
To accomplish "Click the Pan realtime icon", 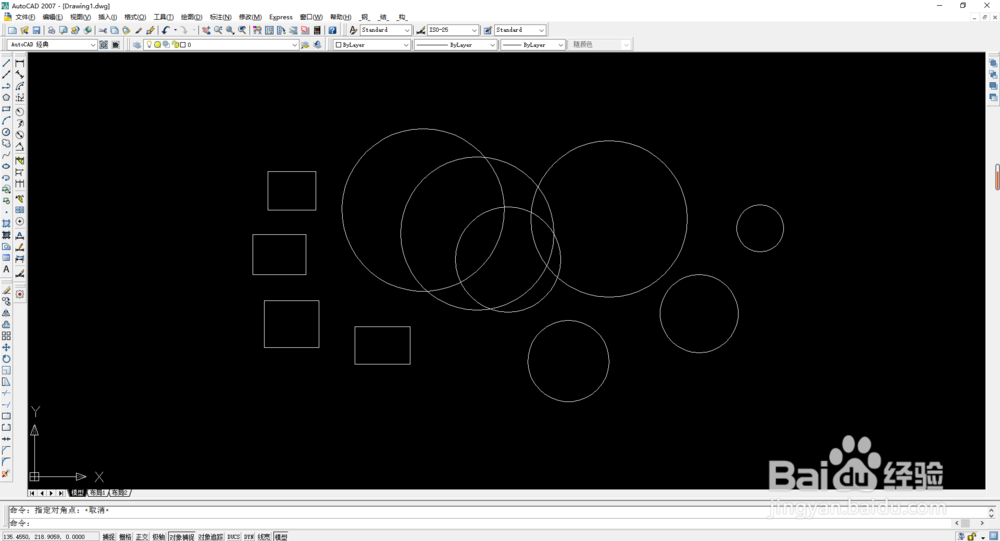I will (x=206, y=30).
